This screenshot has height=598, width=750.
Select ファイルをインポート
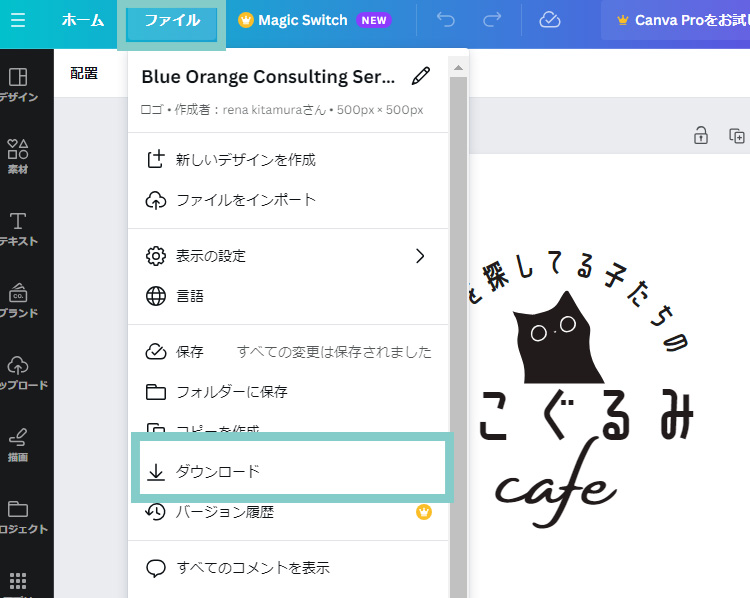pyautogui.click(x=288, y=200)
